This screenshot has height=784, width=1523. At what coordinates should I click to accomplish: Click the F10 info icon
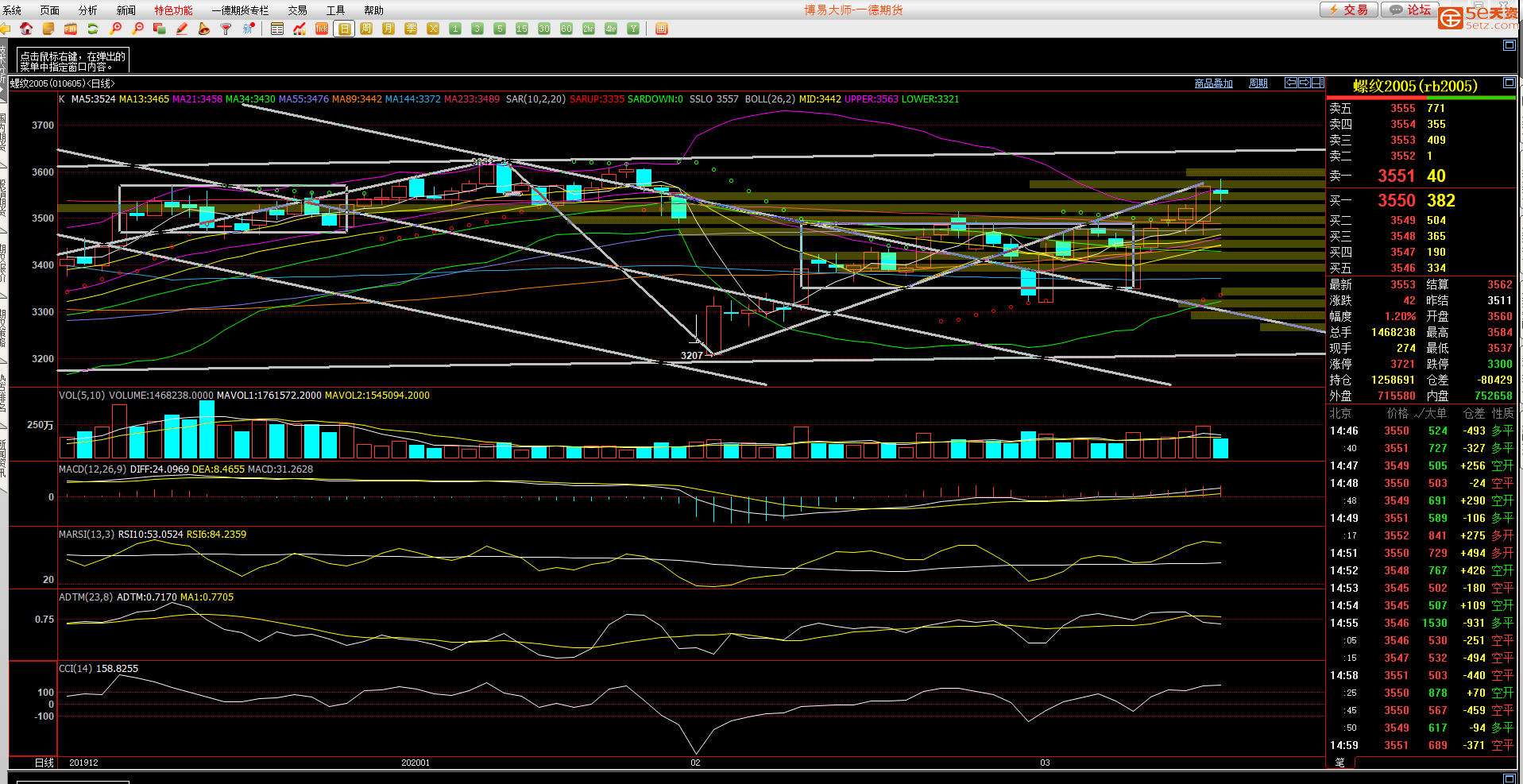tap(71, 29)
